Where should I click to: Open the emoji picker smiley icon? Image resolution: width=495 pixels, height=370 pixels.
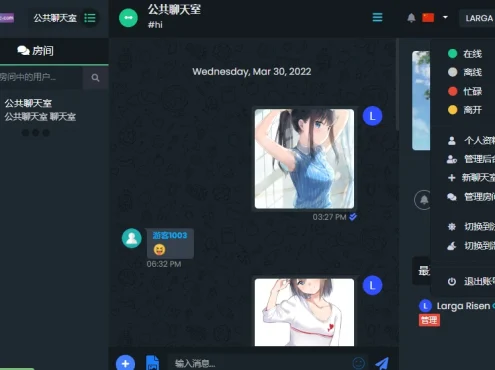pos(358,363)
